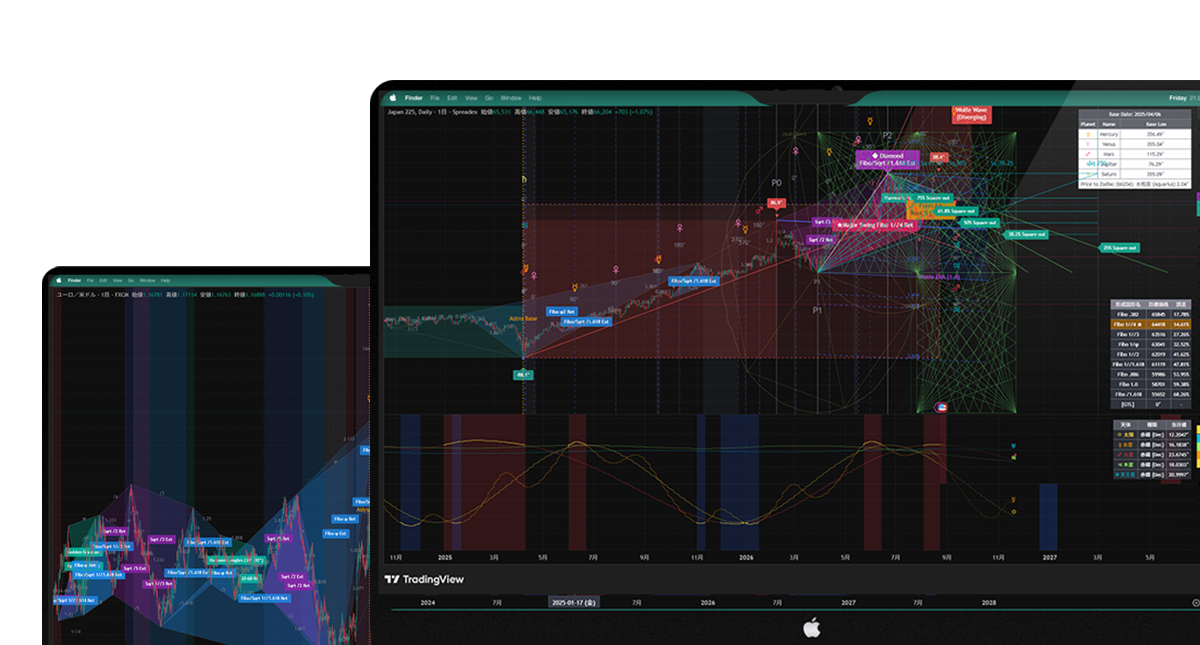The image size is (1200, 645).
Task: Click the 2026 label on the chart time axis
Action: coord(745,557)
